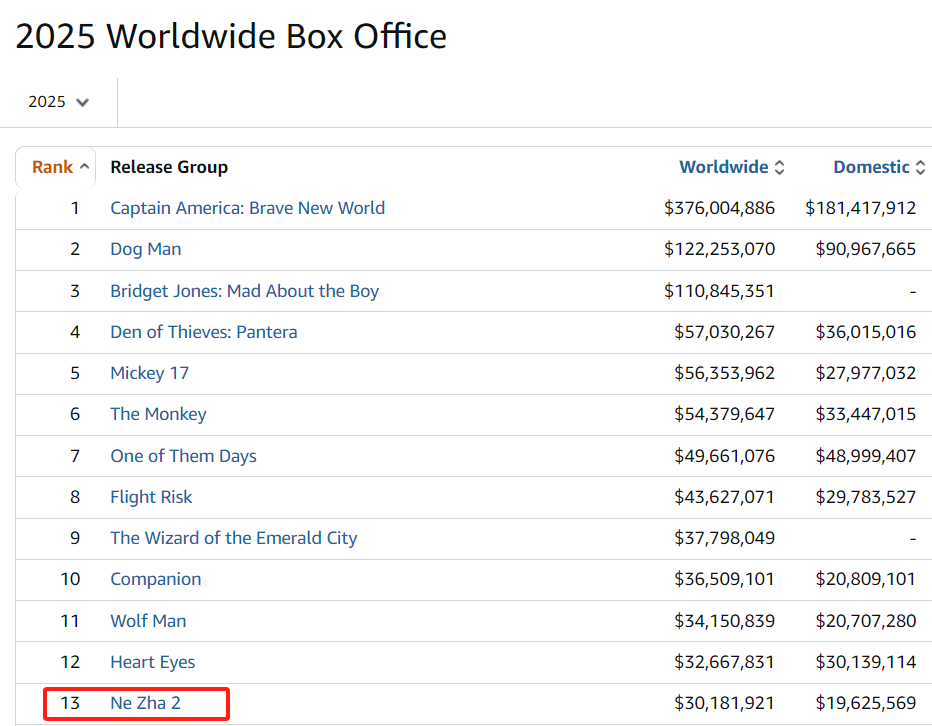The height and width of the screenshot is (726, 932).
Task: Click the Worldwide sort arrows icon
Action: [779, 168]
